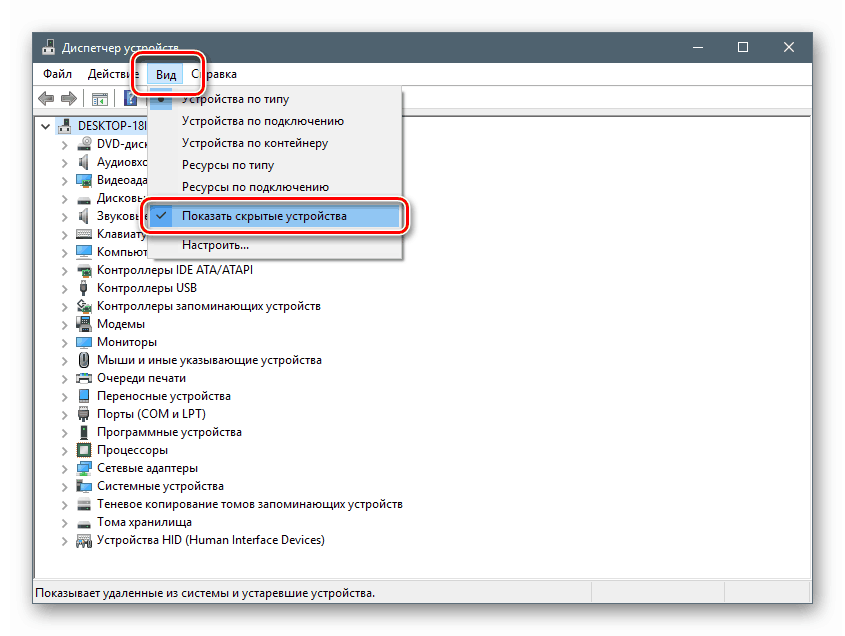Click the Мыши mouse device icon

pos(84,360)
